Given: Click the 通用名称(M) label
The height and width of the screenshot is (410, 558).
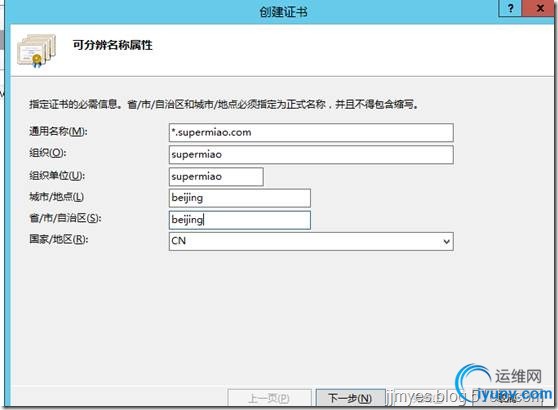Looking at the screenshot, I should click(58, 131).
